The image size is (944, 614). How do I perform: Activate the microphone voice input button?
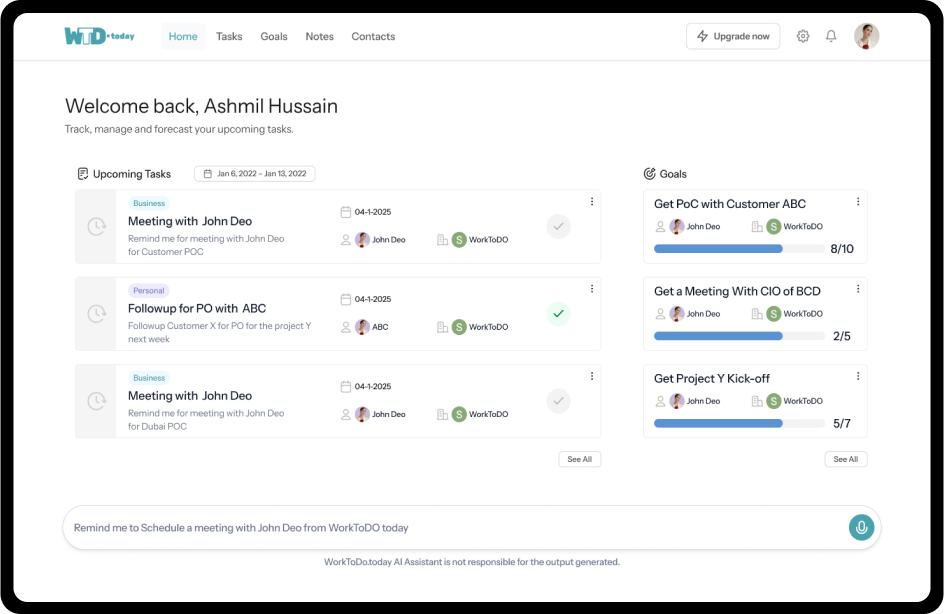(862, 528)
